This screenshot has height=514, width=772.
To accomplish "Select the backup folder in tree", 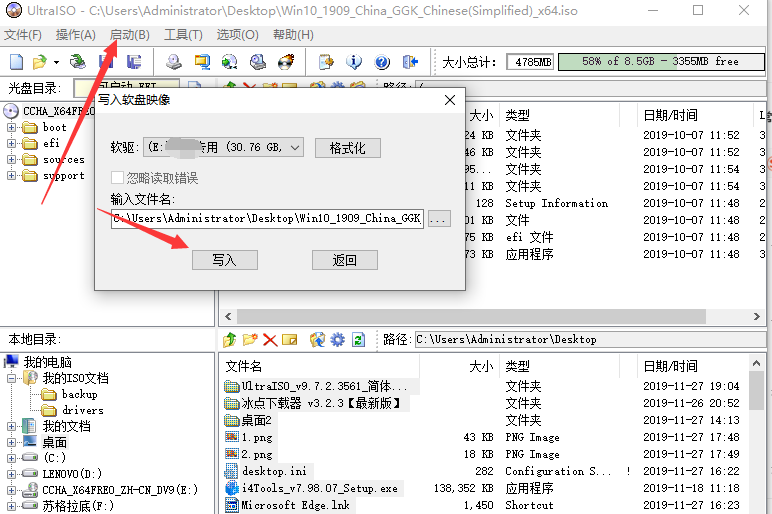I will (x=80, y=394).
